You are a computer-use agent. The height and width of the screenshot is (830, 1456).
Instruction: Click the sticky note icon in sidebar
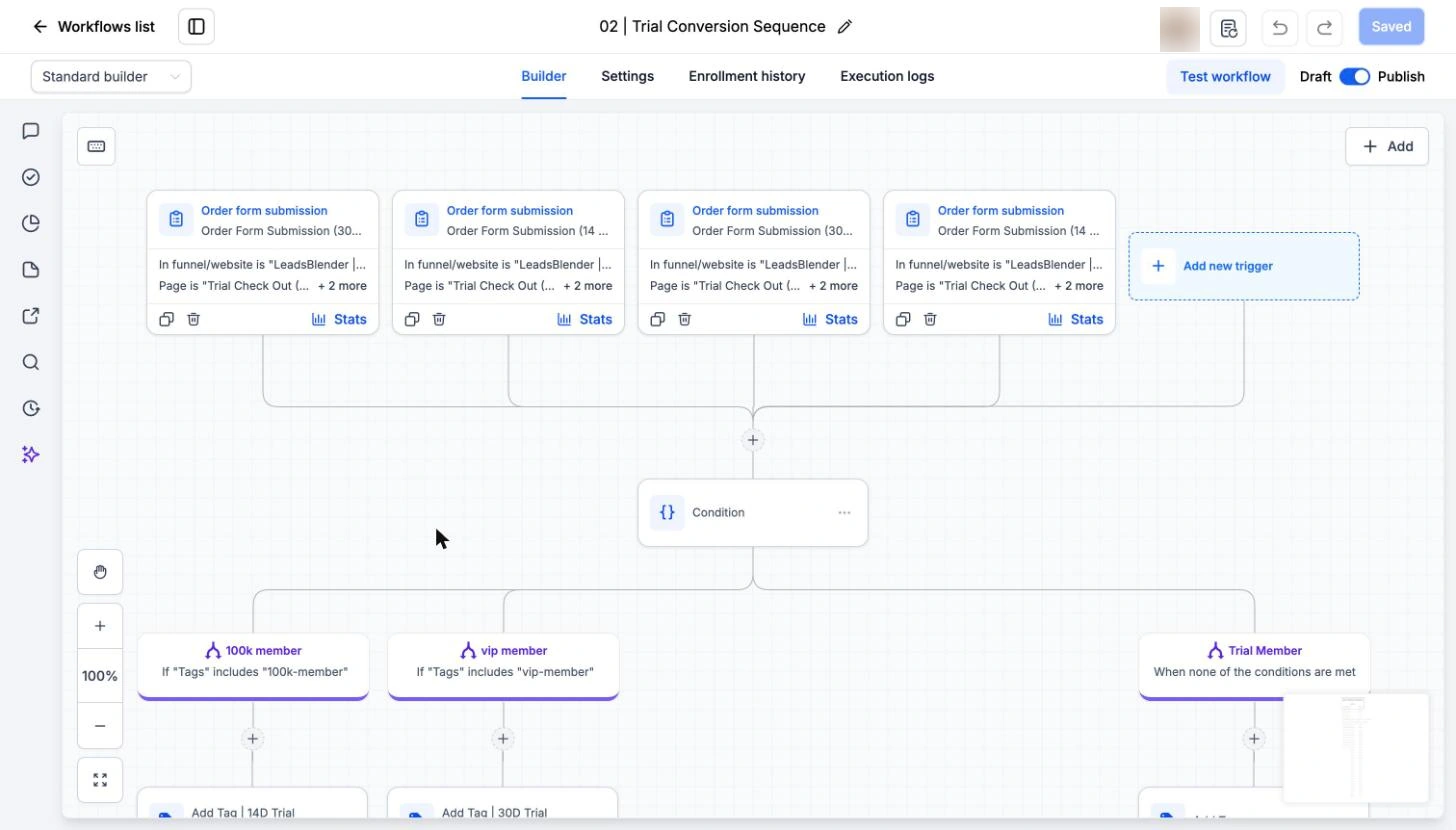pos(31,270)
